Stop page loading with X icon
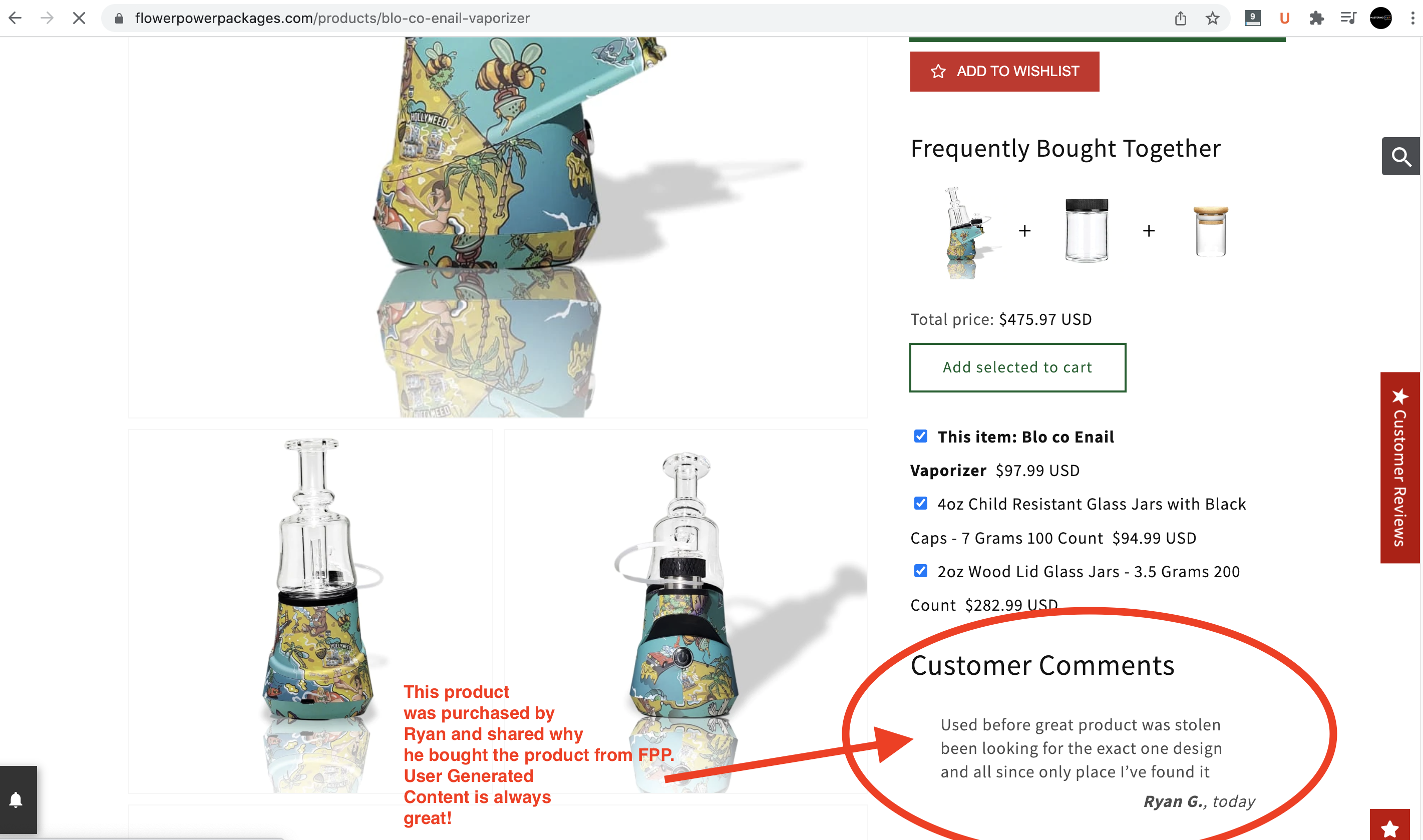The height and width of the screenshot is (840, 1423). click(79, 18)
